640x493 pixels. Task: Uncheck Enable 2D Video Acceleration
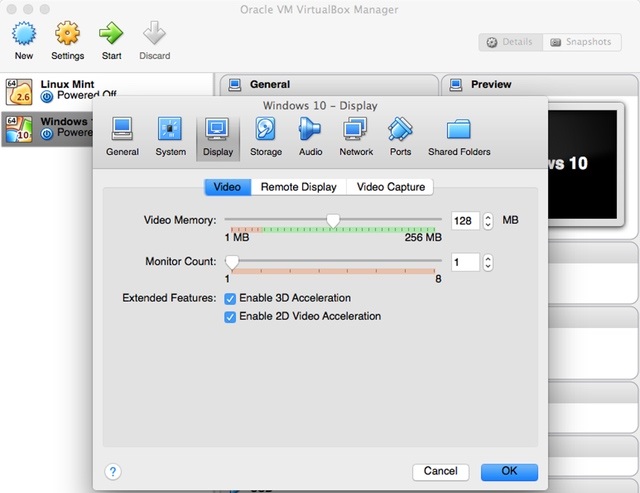pos(230,317)
